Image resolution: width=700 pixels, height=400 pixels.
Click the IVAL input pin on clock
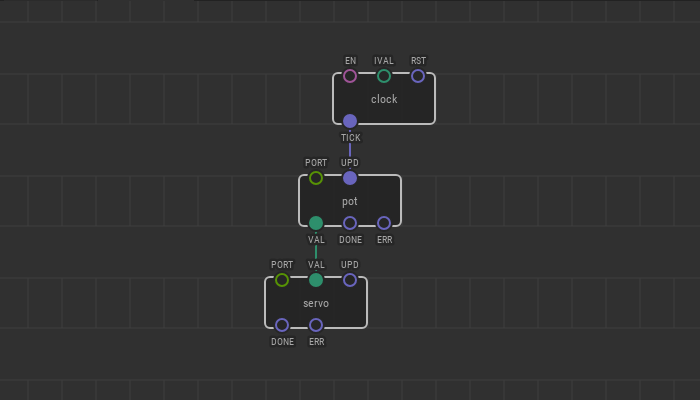[x=384, y=76]
